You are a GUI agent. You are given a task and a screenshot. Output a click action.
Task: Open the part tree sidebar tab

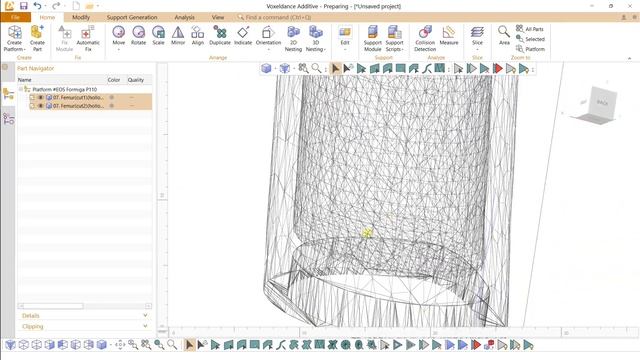[8, 94]
